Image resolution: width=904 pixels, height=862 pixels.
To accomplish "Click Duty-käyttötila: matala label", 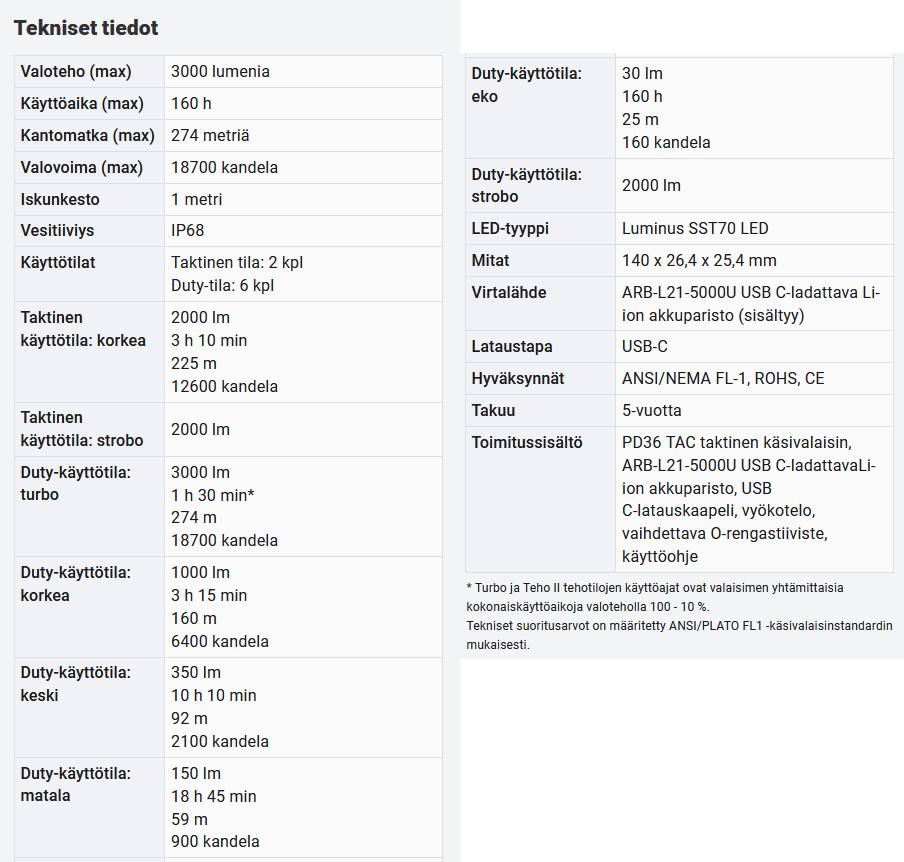I will click(76, 784).
